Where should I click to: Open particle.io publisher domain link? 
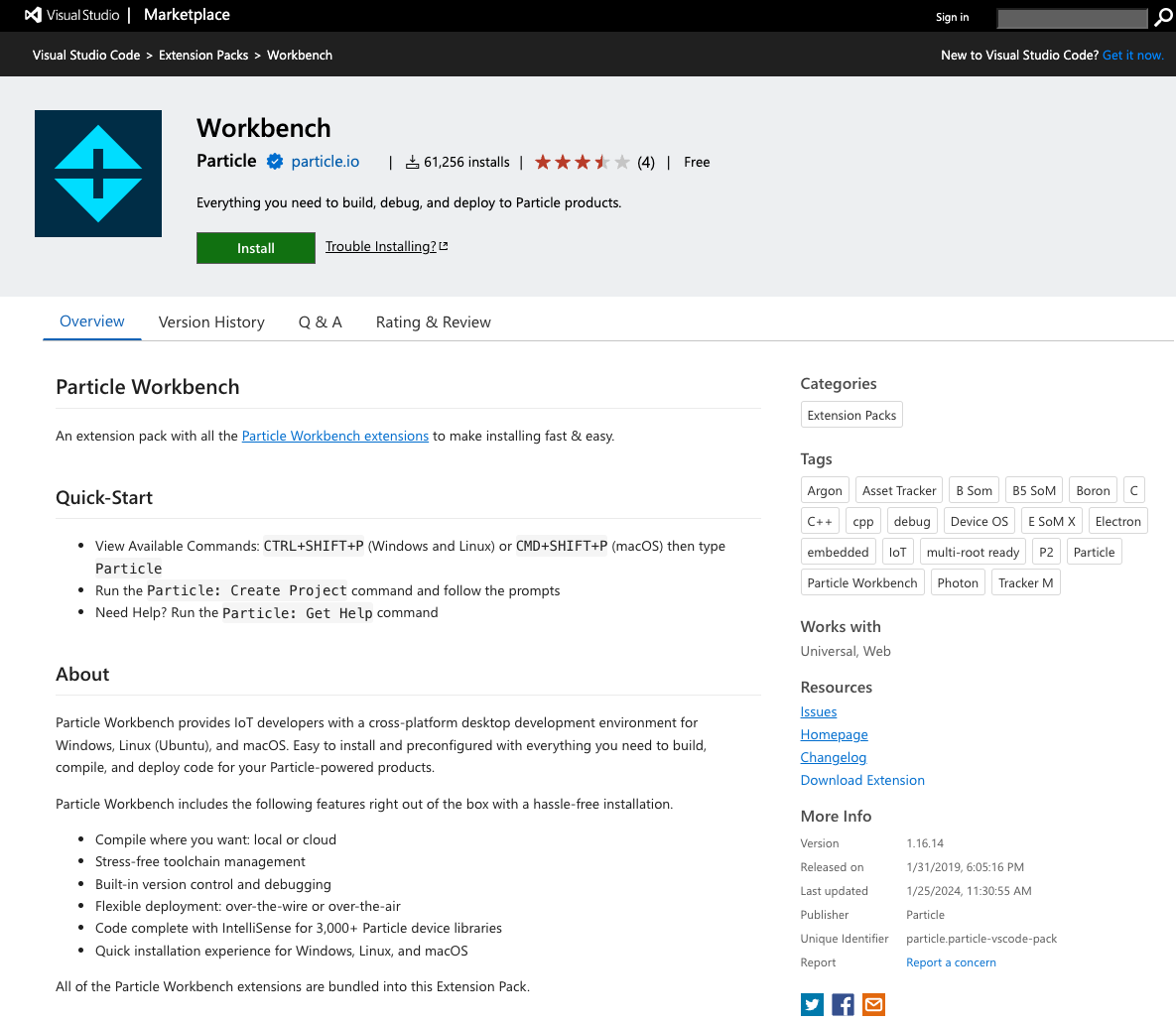pos(325,162)
